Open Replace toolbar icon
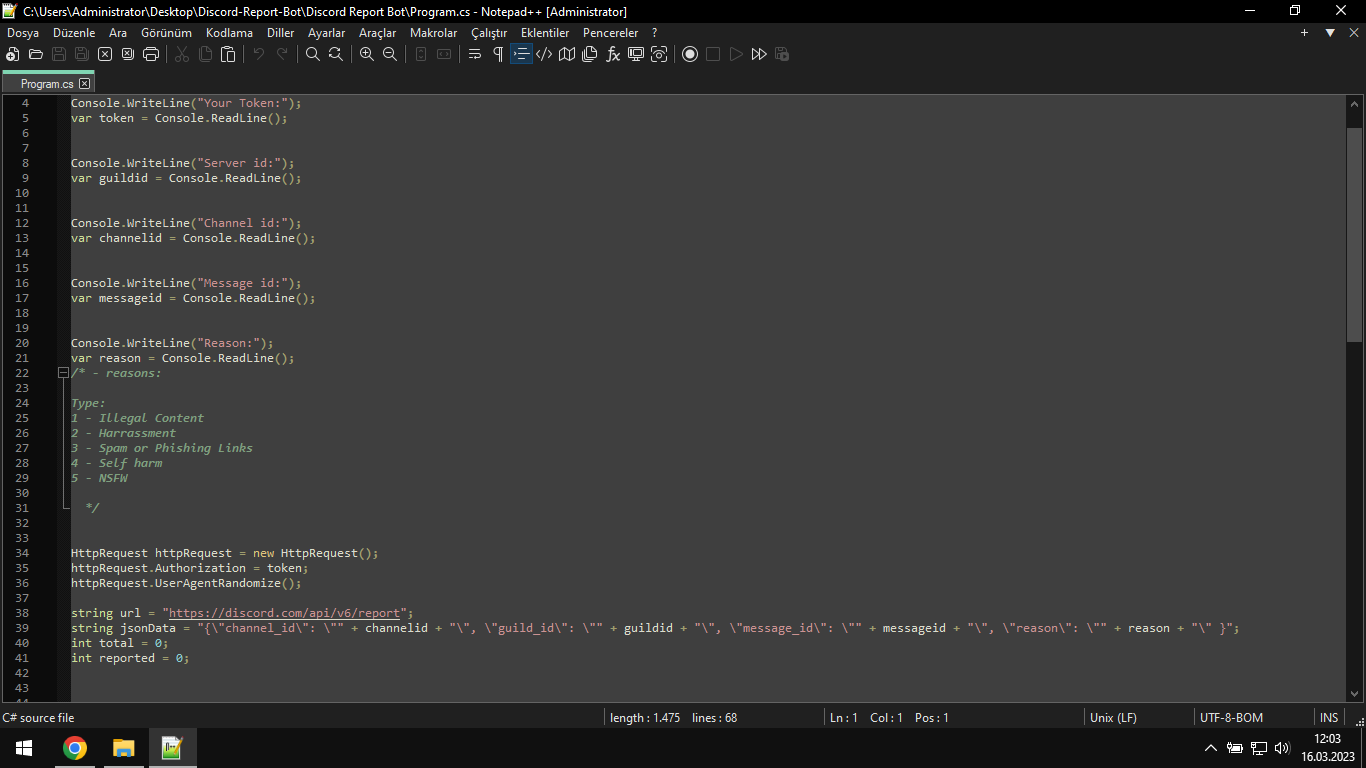Image resolution: width=1366 pixels, height=768 pixels. 336,54
